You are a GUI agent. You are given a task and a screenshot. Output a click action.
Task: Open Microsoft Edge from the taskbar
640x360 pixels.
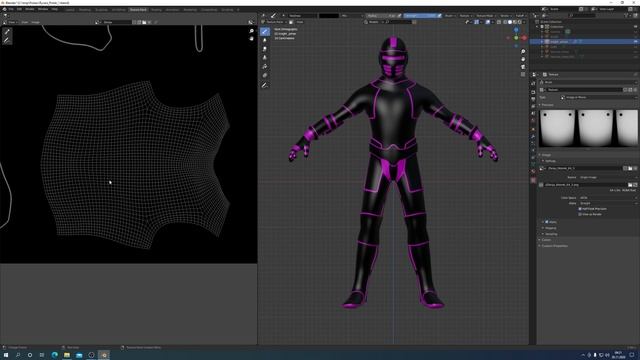tap(54, 355)
